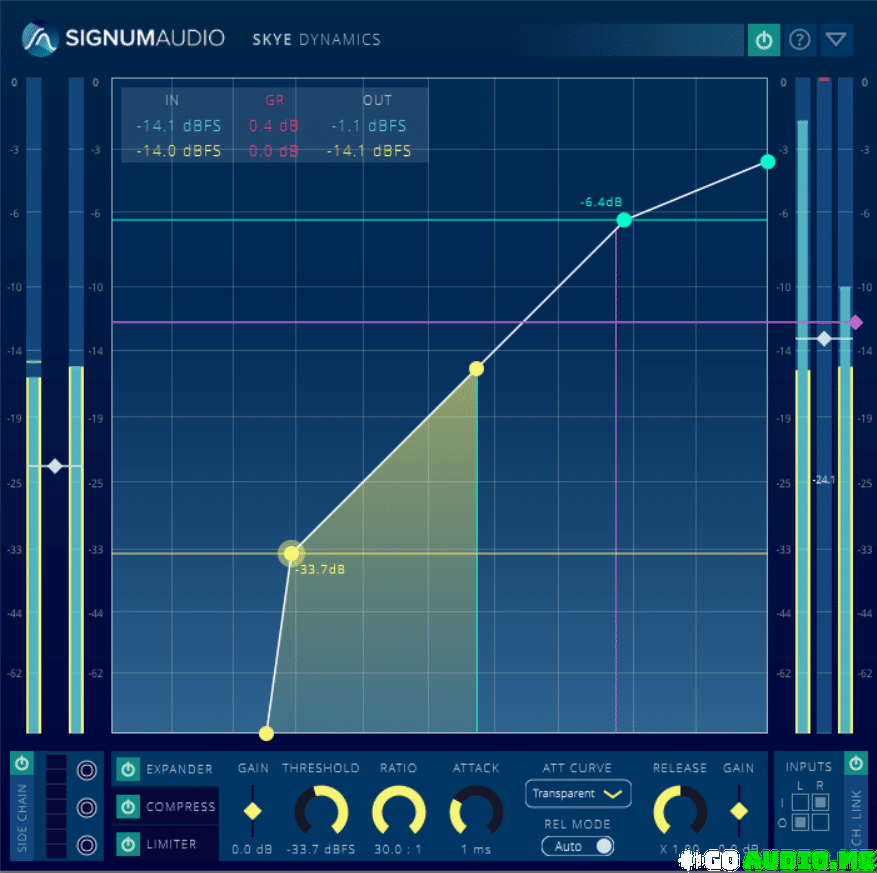Screen dimensions: 877x873
Task: Toggle the input R routing checkbox
Action: 820,803
